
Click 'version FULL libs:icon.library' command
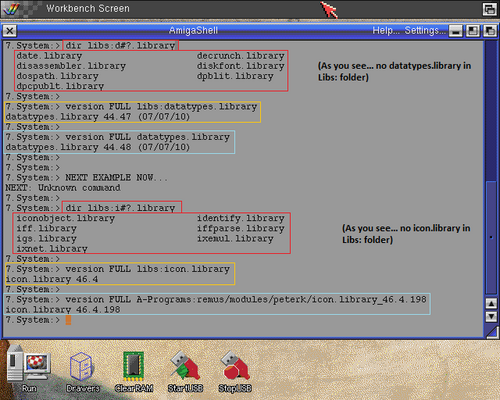147,269
